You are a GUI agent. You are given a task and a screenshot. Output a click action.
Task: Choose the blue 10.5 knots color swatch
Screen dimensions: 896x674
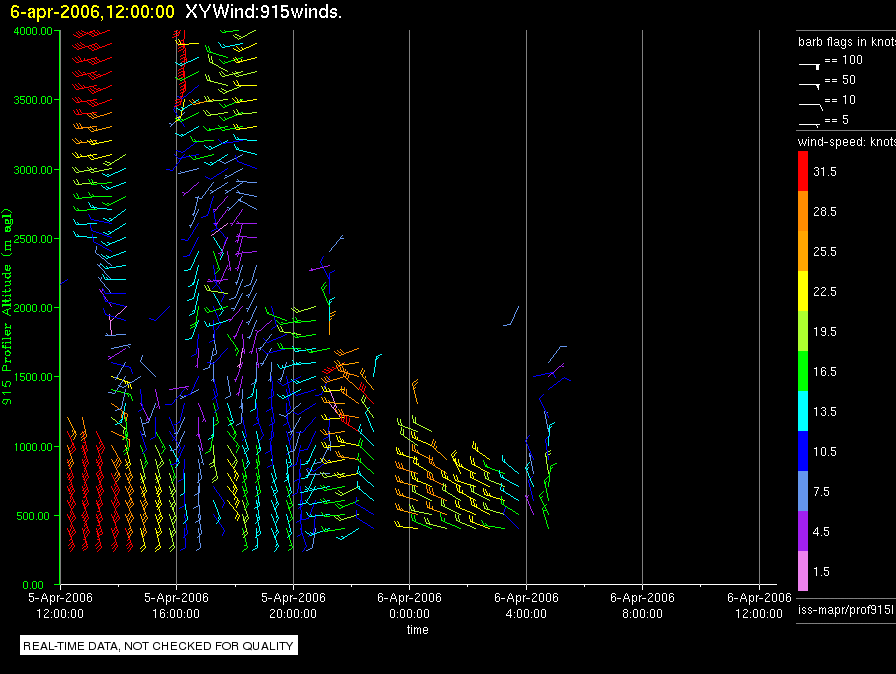[x=802, y=451]
